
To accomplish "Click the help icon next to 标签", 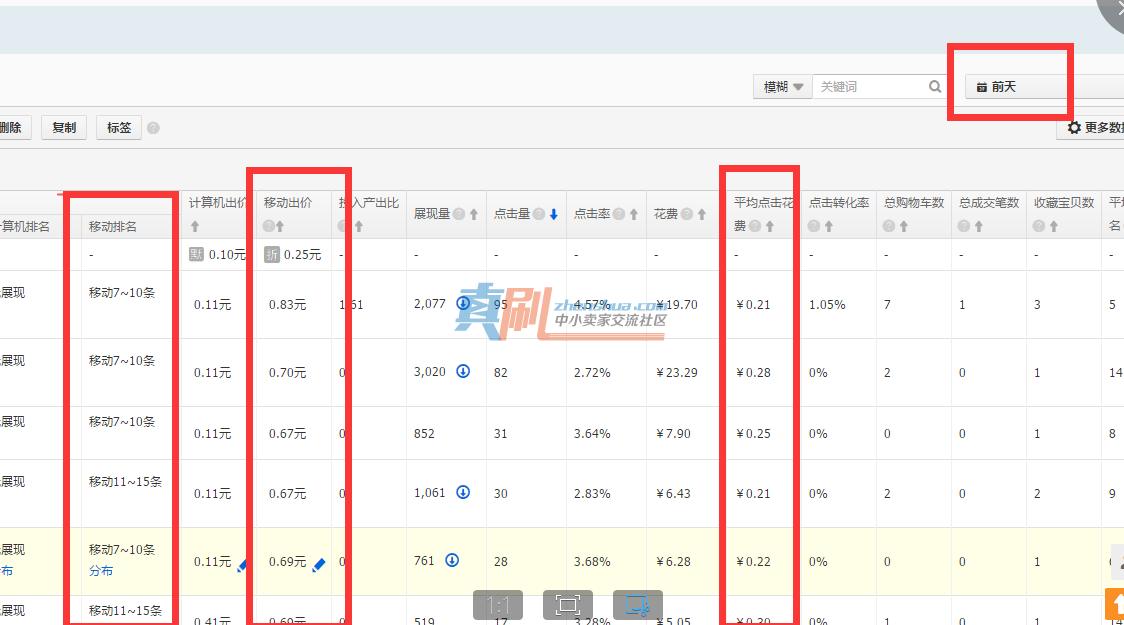I will [x=153, y=128].
